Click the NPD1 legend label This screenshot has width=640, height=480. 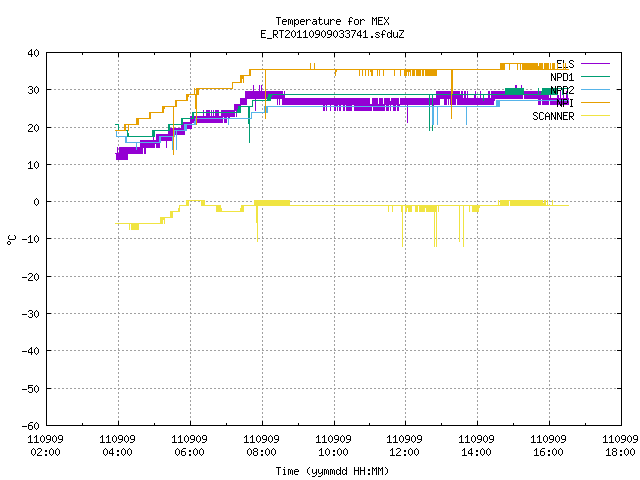tap(562, 77)
